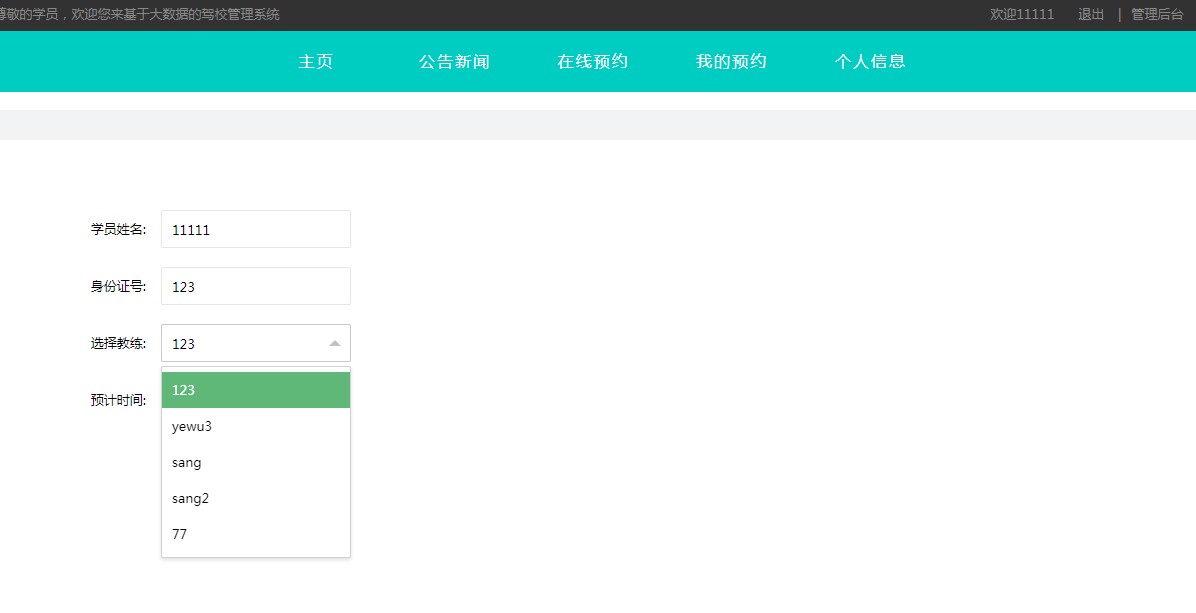Select coach option sang2

click(256, 498)
